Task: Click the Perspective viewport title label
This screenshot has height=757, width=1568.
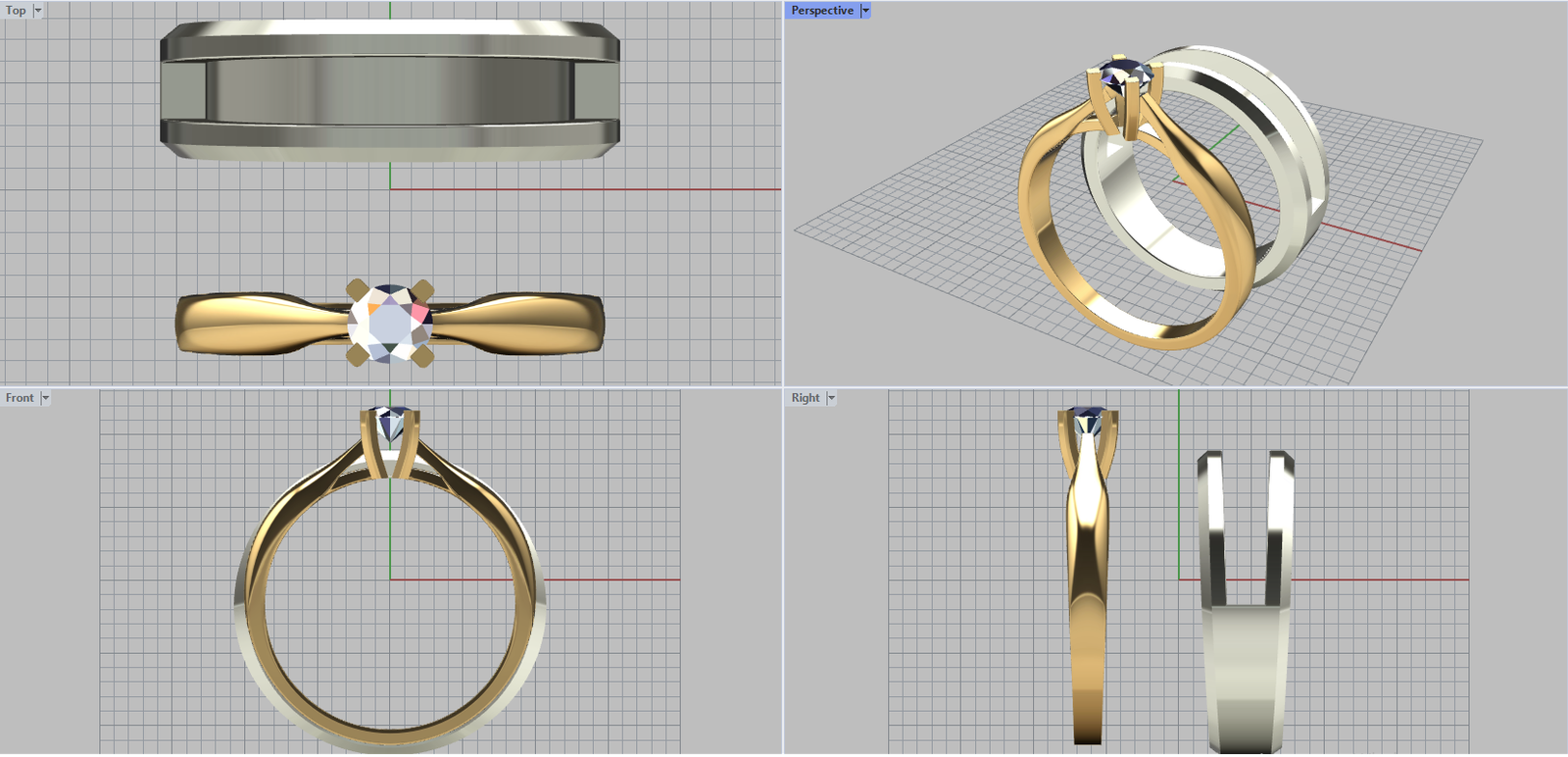Action: tap(821, 11)
